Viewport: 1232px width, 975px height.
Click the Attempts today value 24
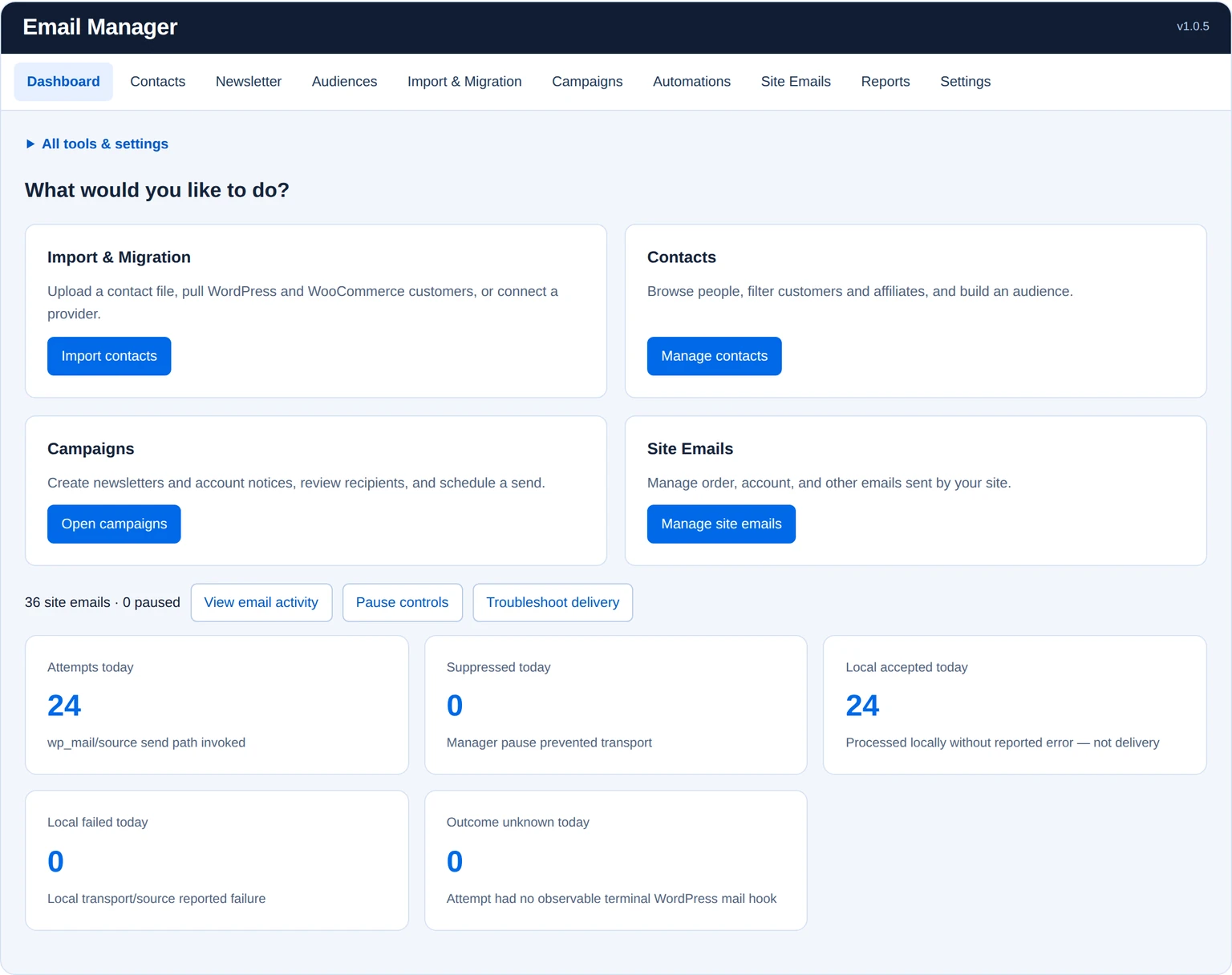(x=64, y=706)
